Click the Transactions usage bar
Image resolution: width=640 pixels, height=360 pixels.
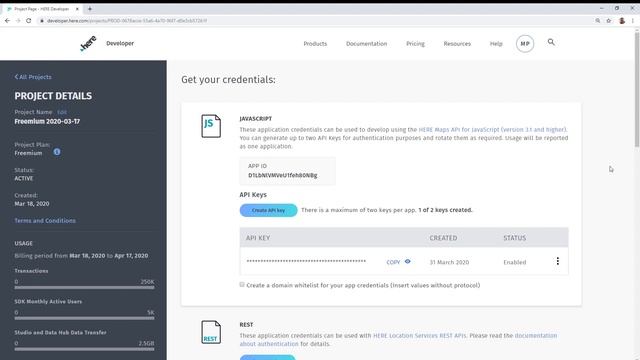point(84,287)
